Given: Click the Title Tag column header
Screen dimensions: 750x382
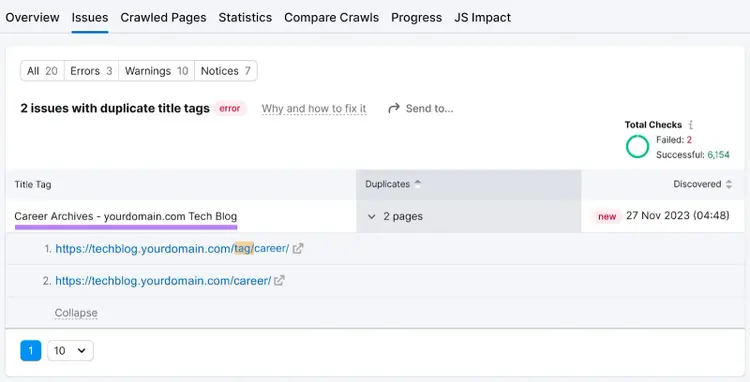Looking at the screenshot, I should tap(33, 185).
